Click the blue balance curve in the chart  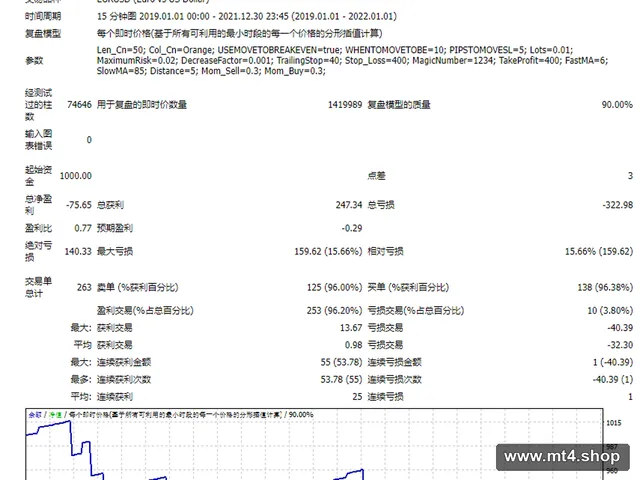pos(71,437)
